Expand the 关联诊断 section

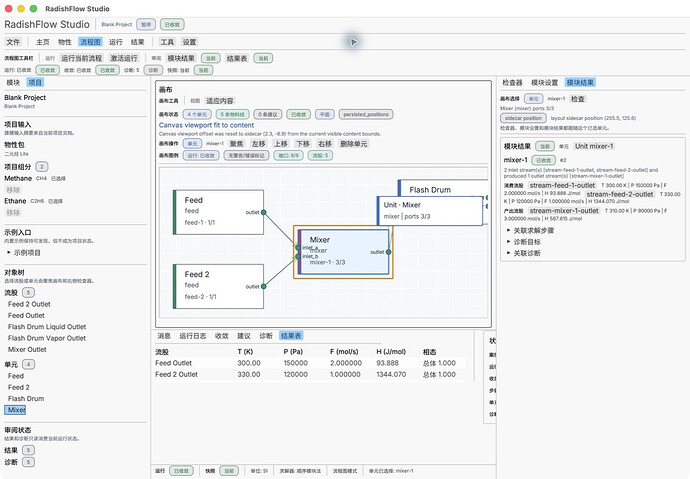coord(508,253)
